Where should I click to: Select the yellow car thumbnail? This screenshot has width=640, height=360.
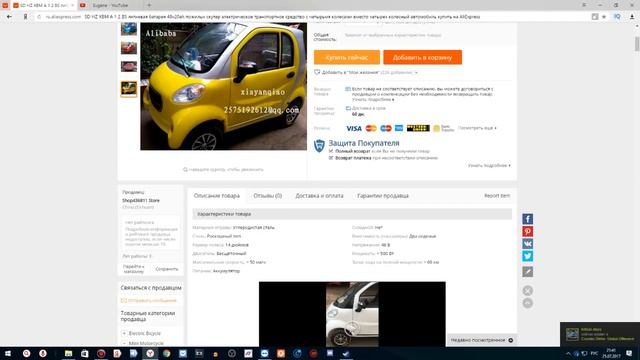[129, 88]
